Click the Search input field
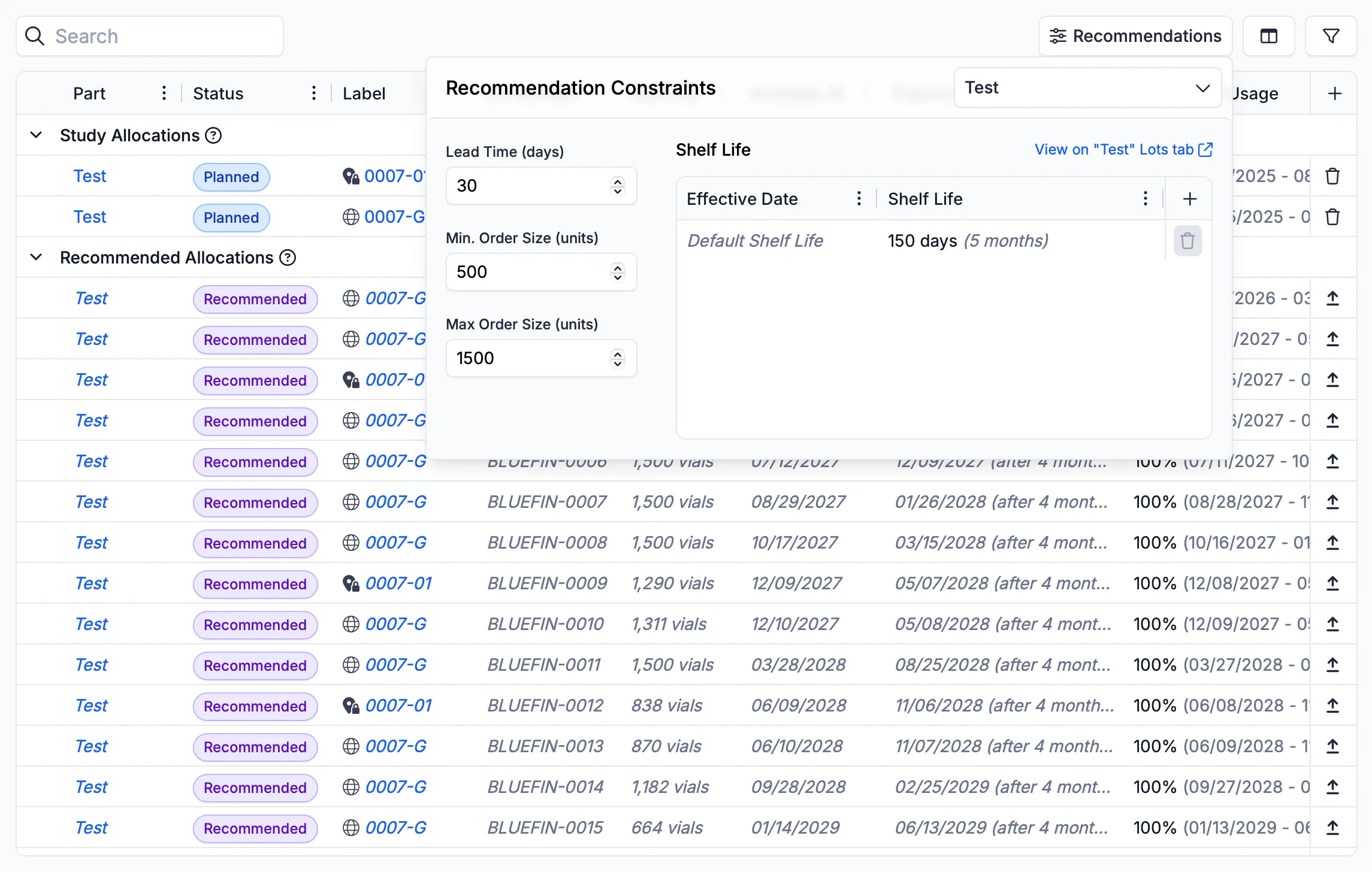The image size is (1372, 872). coord(150,37)
